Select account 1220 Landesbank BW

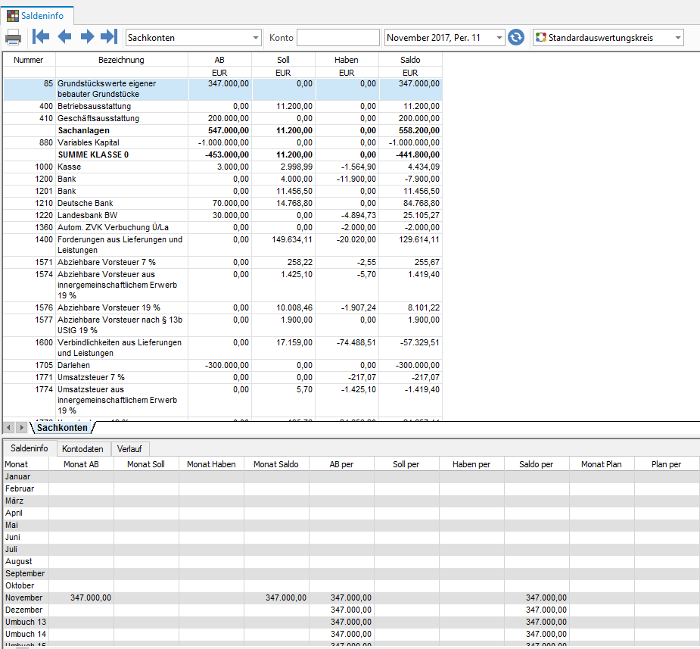pos(223,215)
